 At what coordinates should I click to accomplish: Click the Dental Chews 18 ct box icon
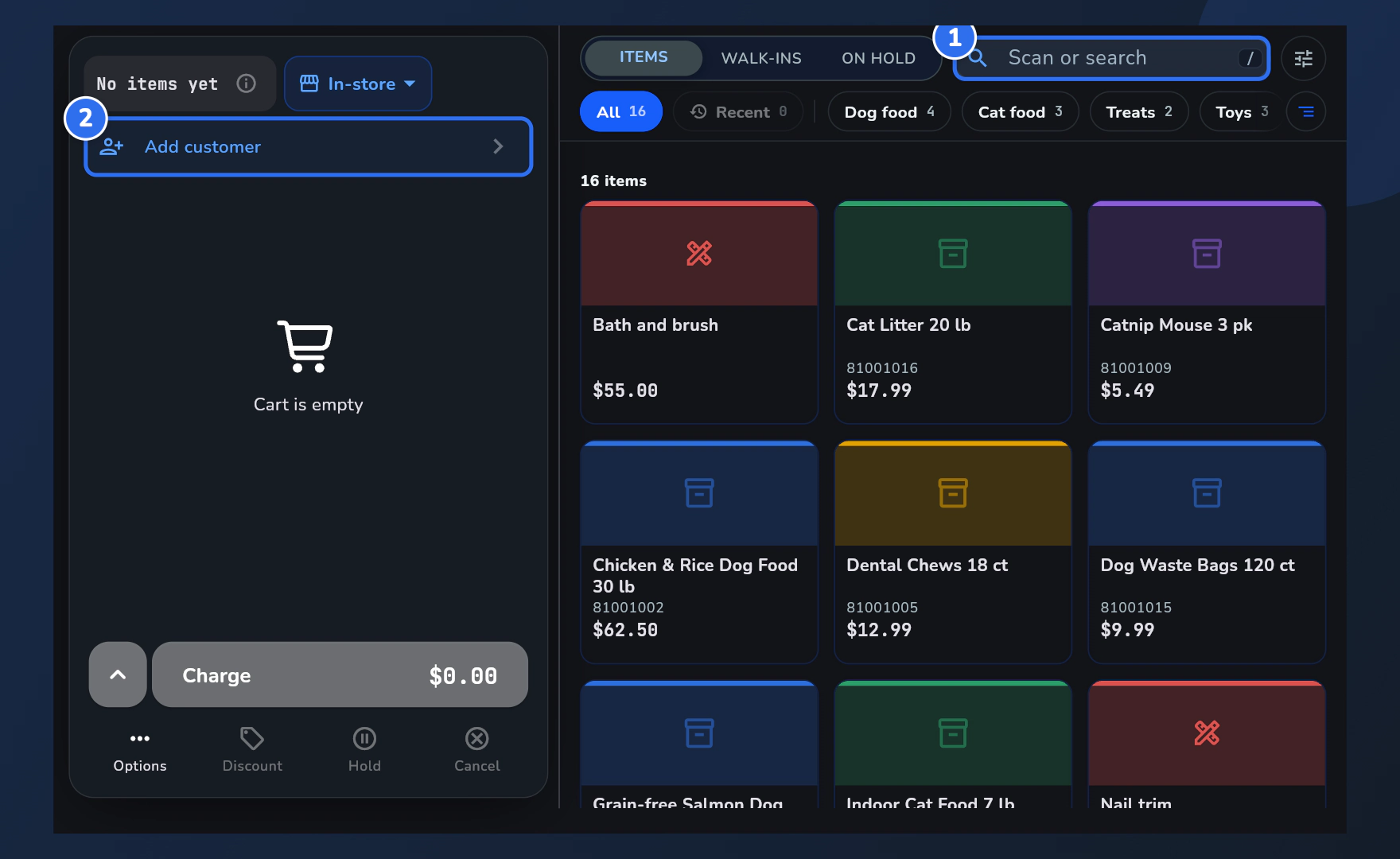coord(953,493)
